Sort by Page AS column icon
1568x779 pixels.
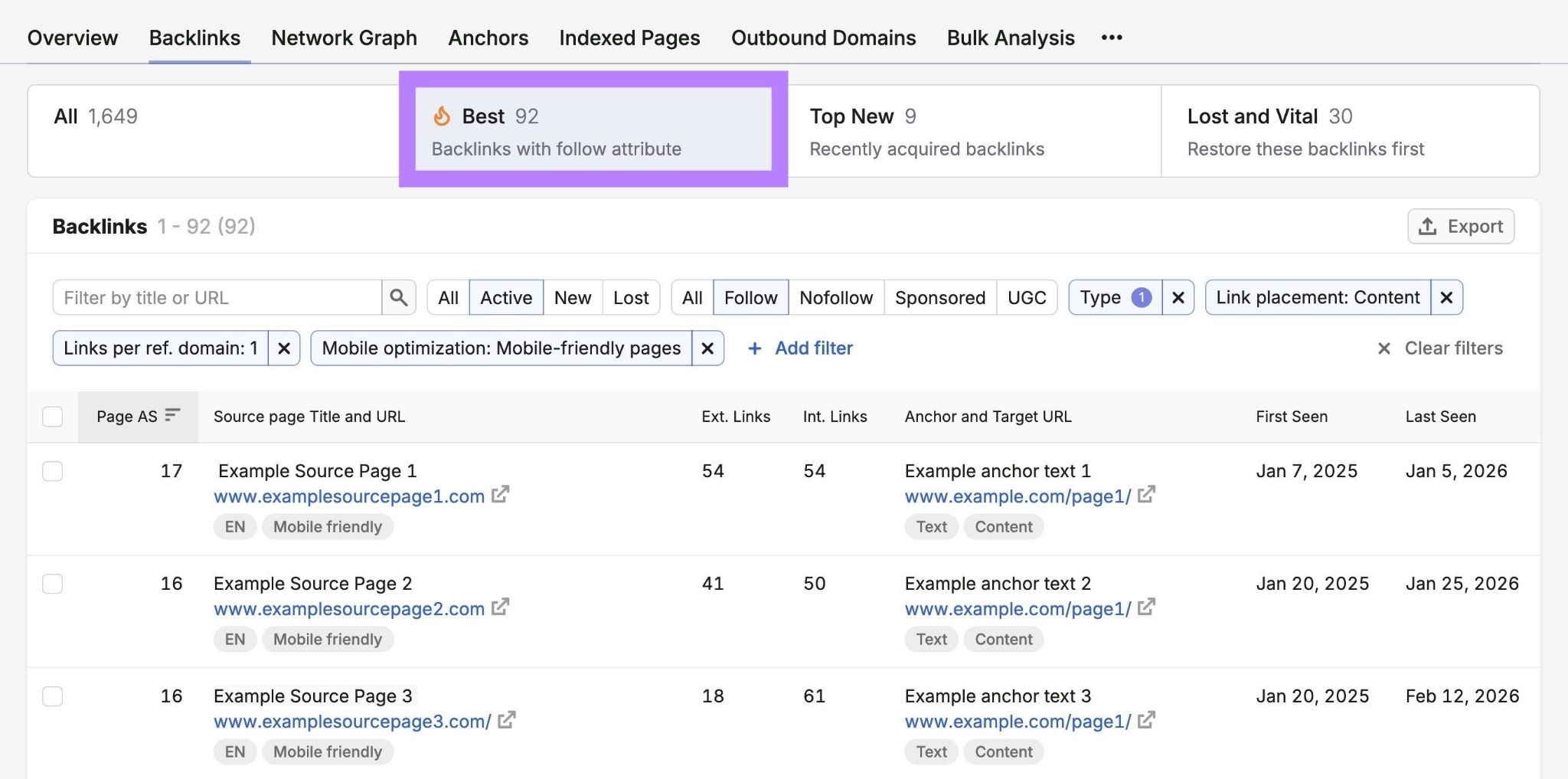pos(172,414)
